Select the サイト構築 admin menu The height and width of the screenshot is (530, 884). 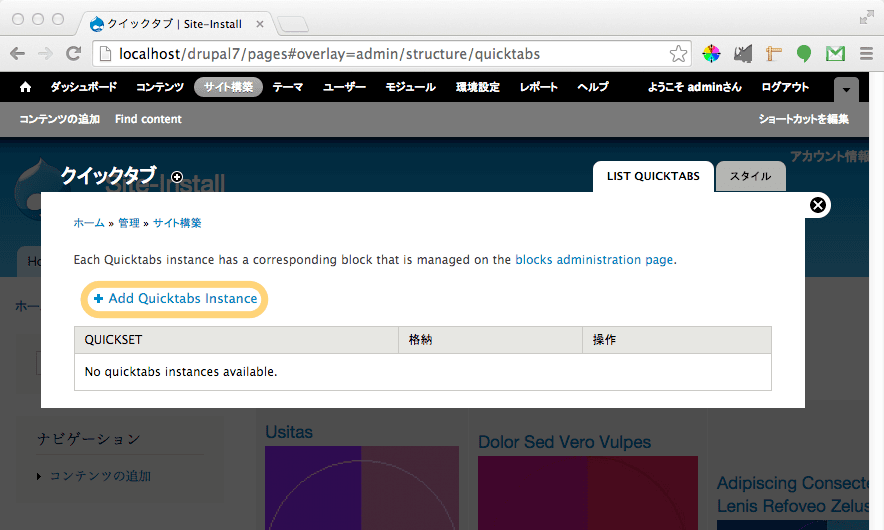click(228, 87)
